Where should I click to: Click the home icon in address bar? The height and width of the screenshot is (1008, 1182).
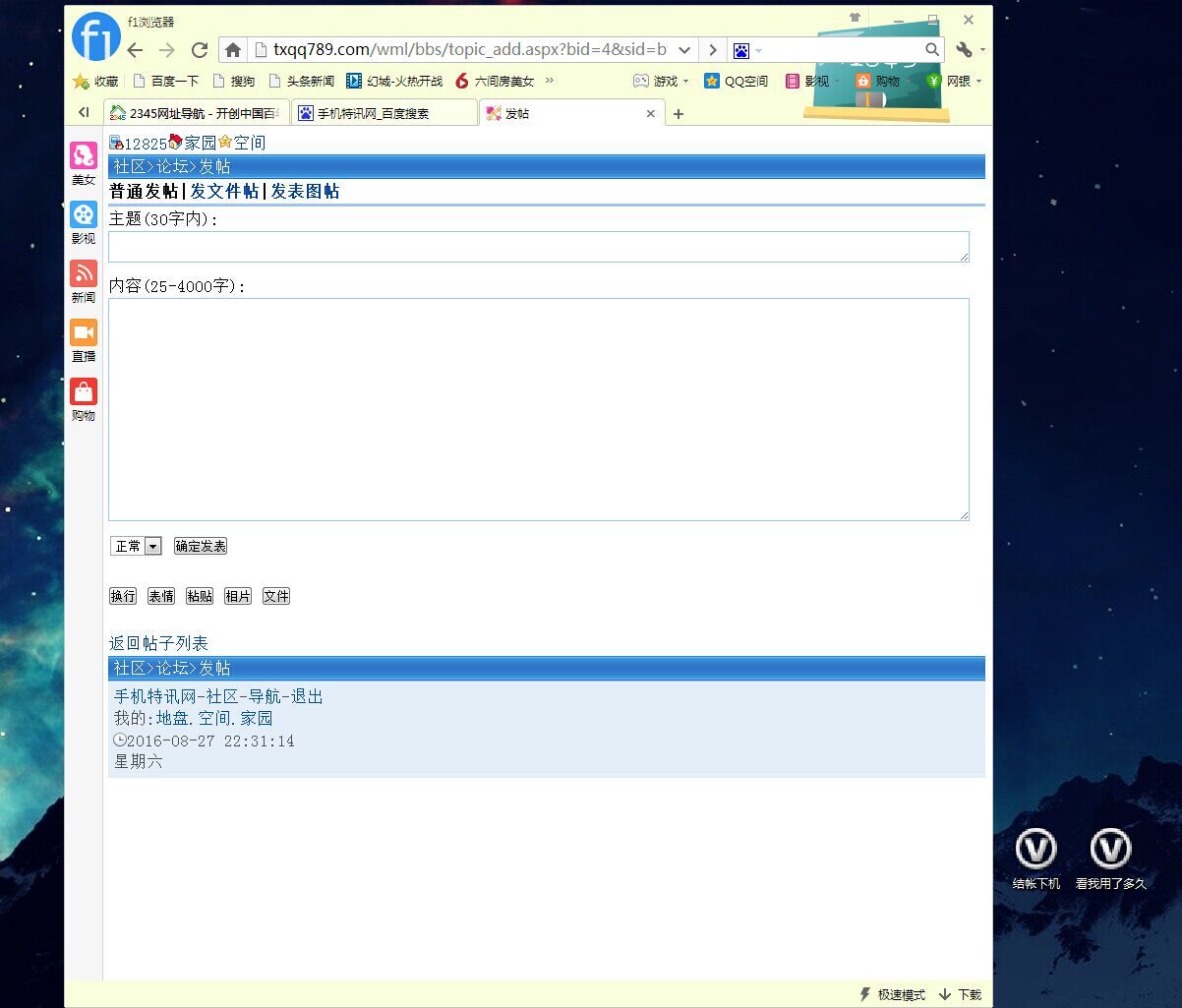(233, 50)
